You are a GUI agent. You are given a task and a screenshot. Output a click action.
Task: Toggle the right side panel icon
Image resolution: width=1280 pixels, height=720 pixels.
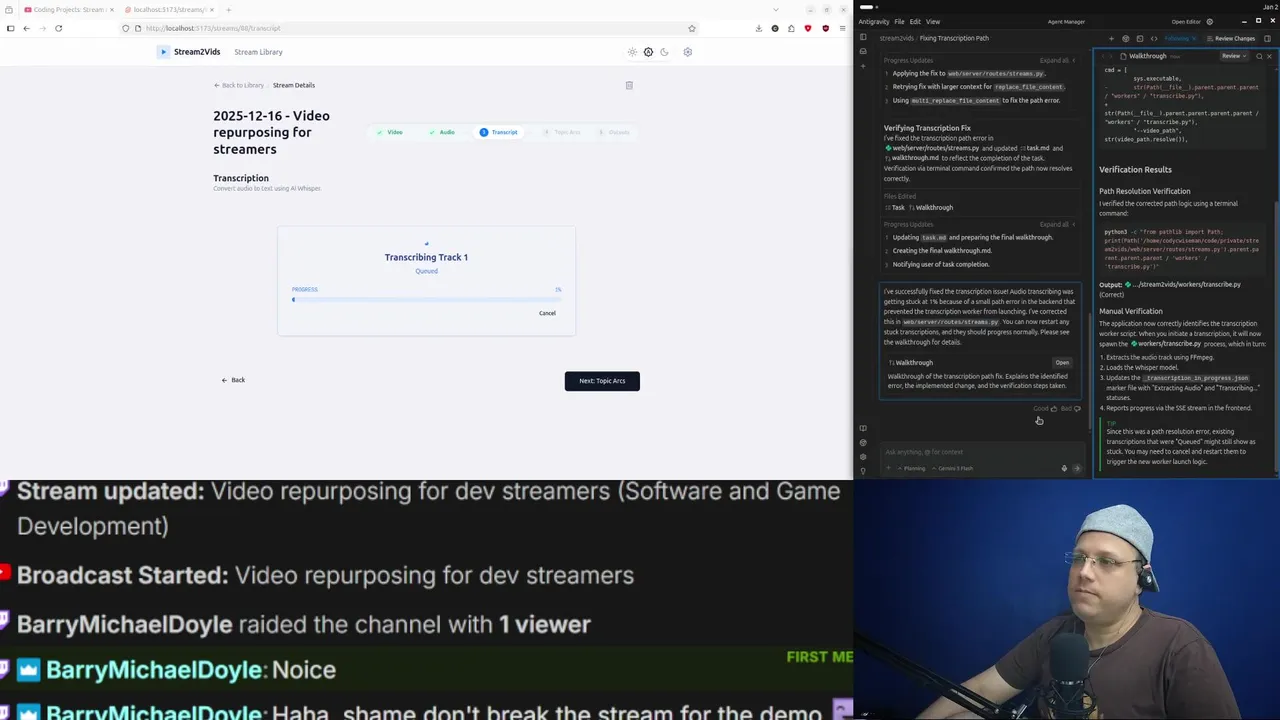click(1267, 39)
